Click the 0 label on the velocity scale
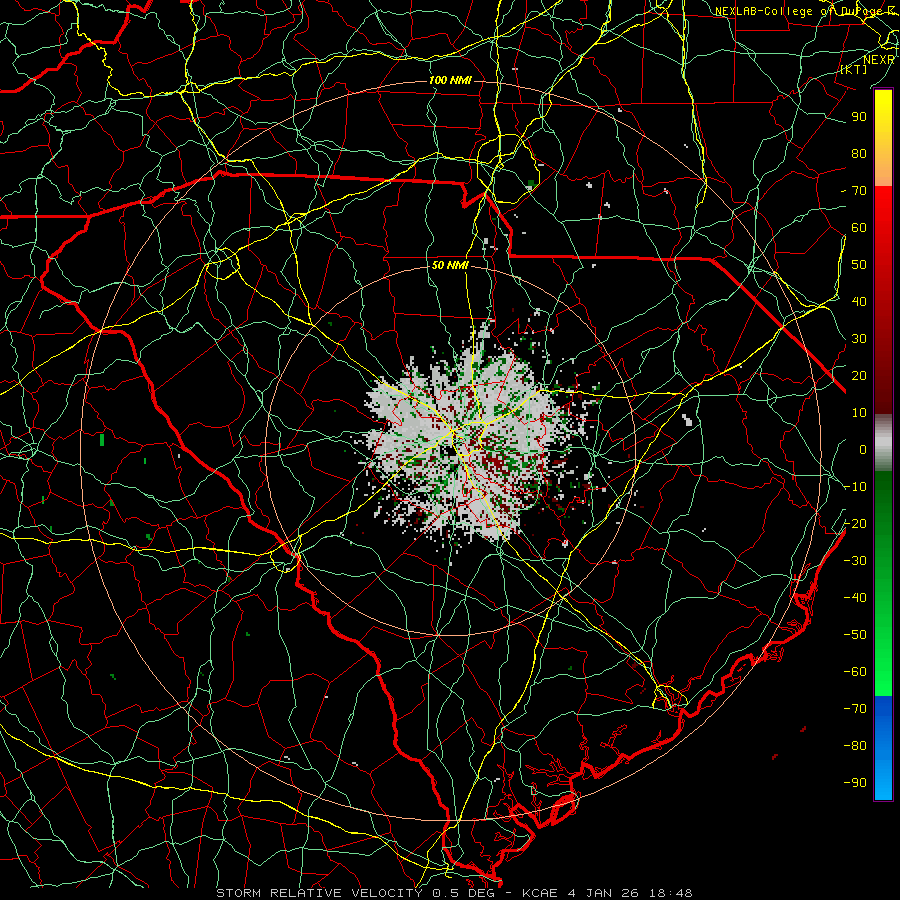Image resolution: width=900 pixels, height=900 pixels. point(863,449)
